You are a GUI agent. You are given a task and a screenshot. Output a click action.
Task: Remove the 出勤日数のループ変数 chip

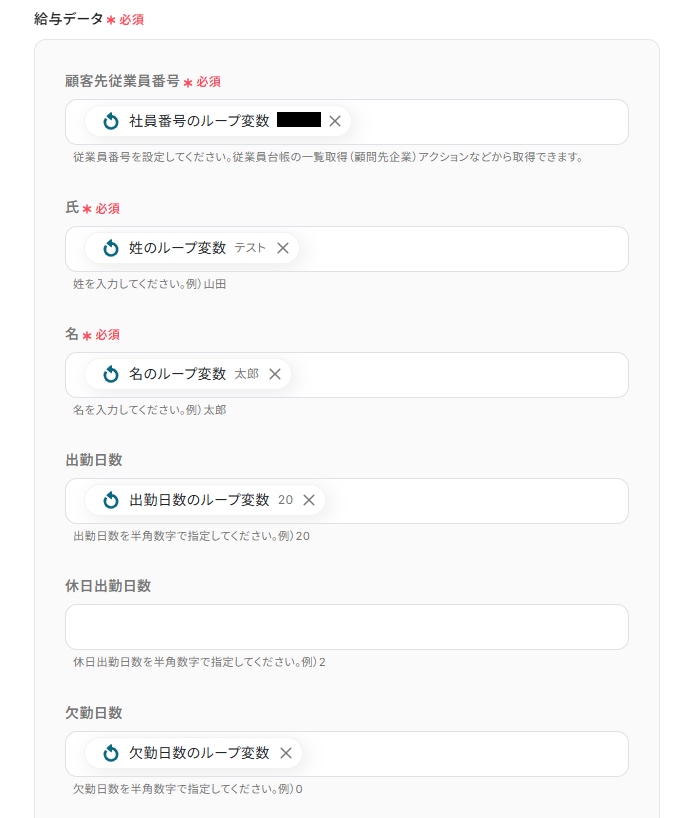309,500
